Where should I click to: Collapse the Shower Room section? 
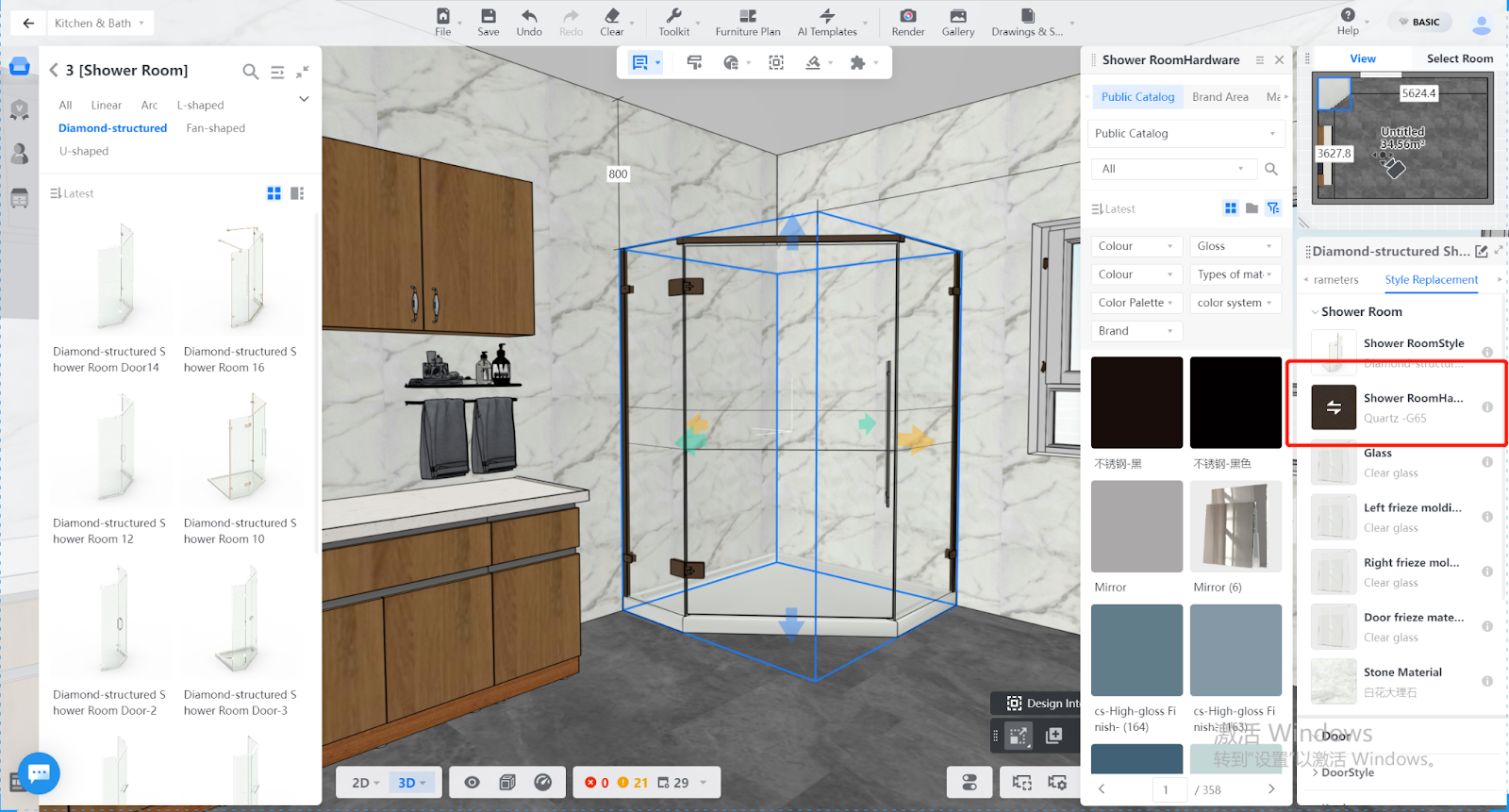[1316, 312]
